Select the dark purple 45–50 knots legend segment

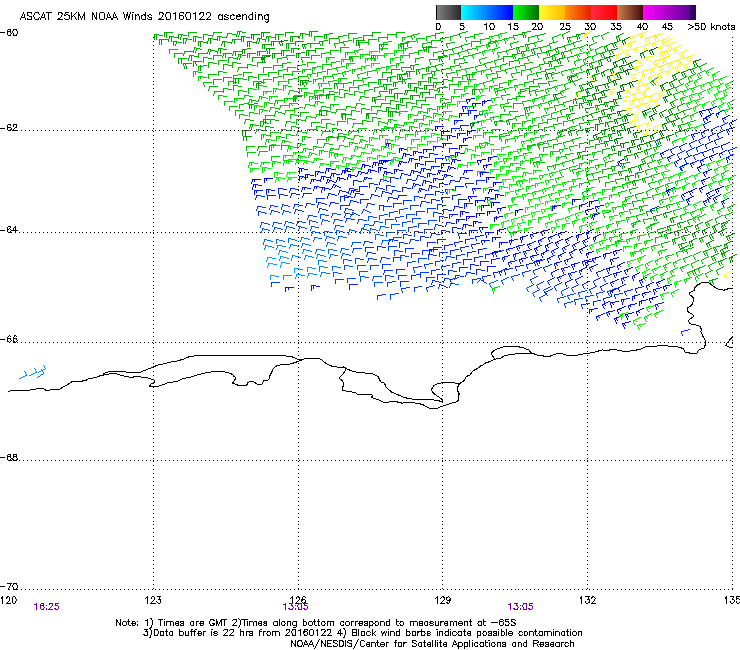(x=682, y=12)
